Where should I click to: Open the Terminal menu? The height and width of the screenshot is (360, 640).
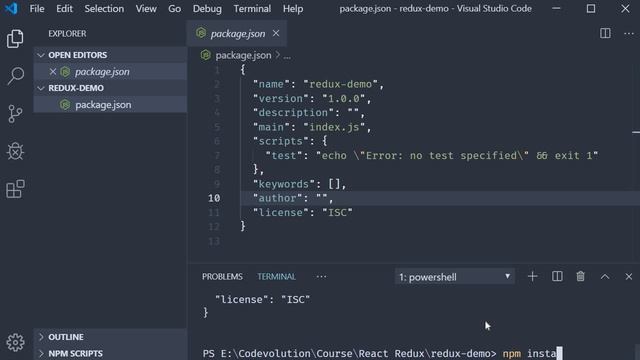252,9
